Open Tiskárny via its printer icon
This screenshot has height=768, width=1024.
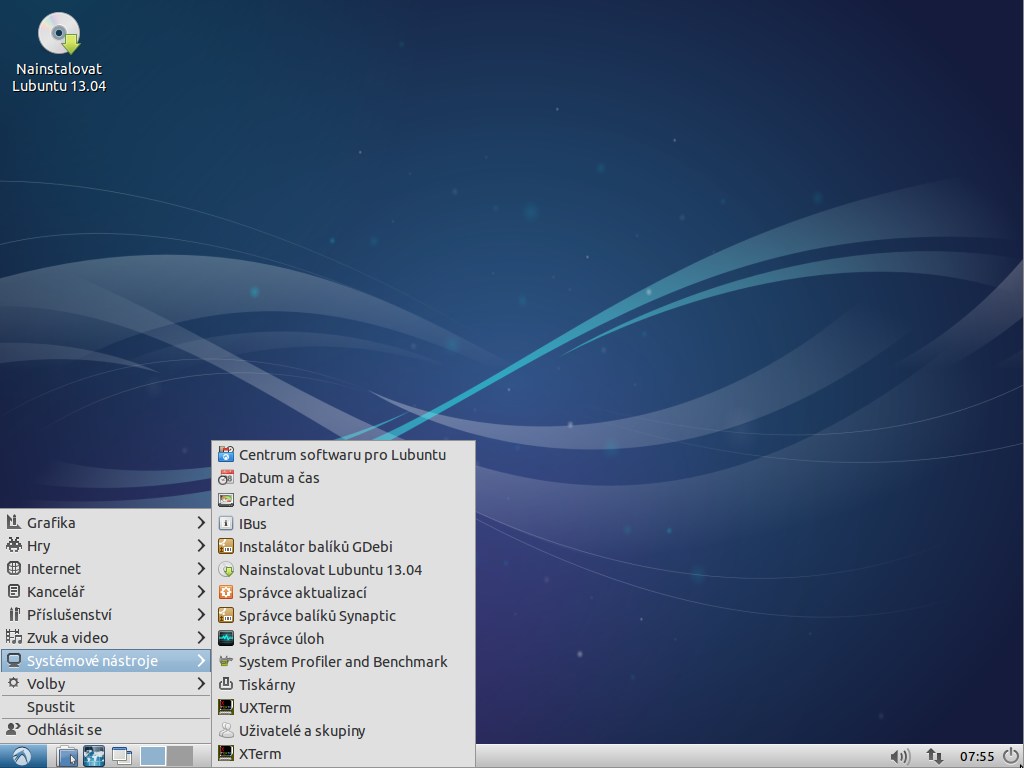226,684
